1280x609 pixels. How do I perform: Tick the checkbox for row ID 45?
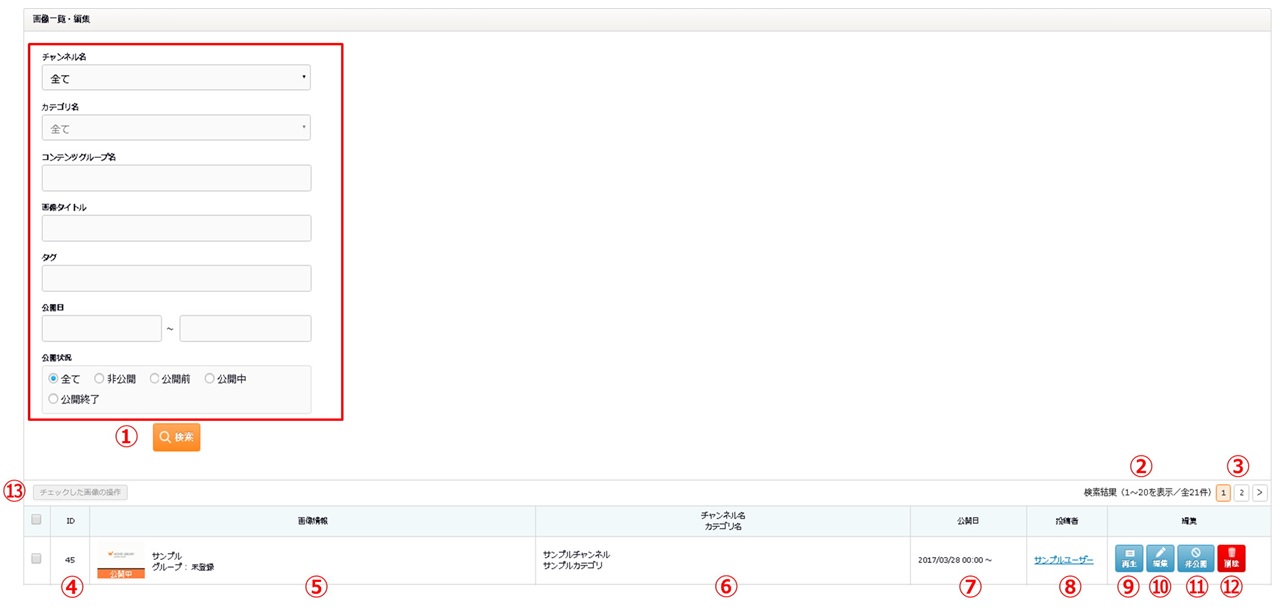click(37, 559)
